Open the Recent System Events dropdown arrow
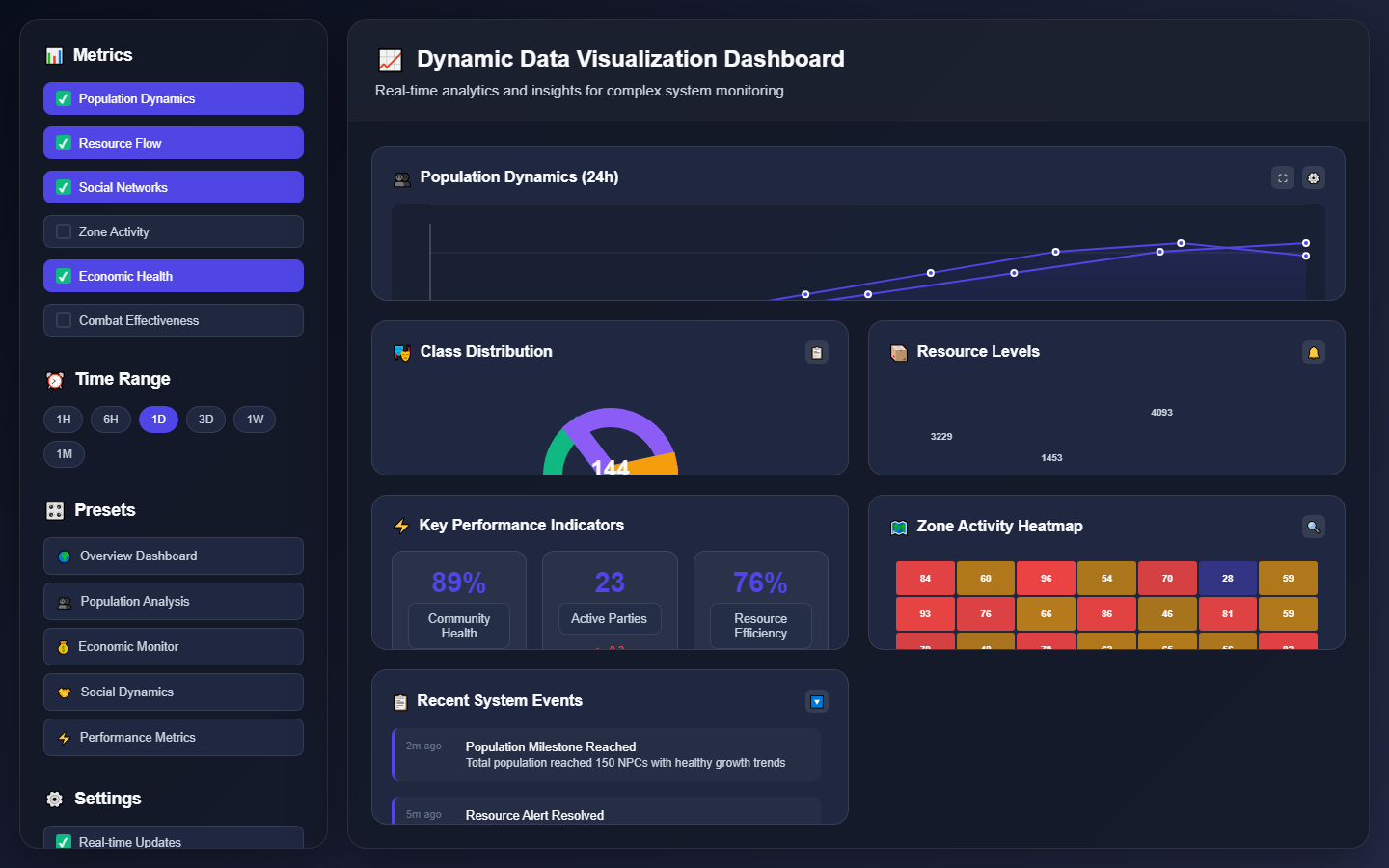 tap(817, 701)
